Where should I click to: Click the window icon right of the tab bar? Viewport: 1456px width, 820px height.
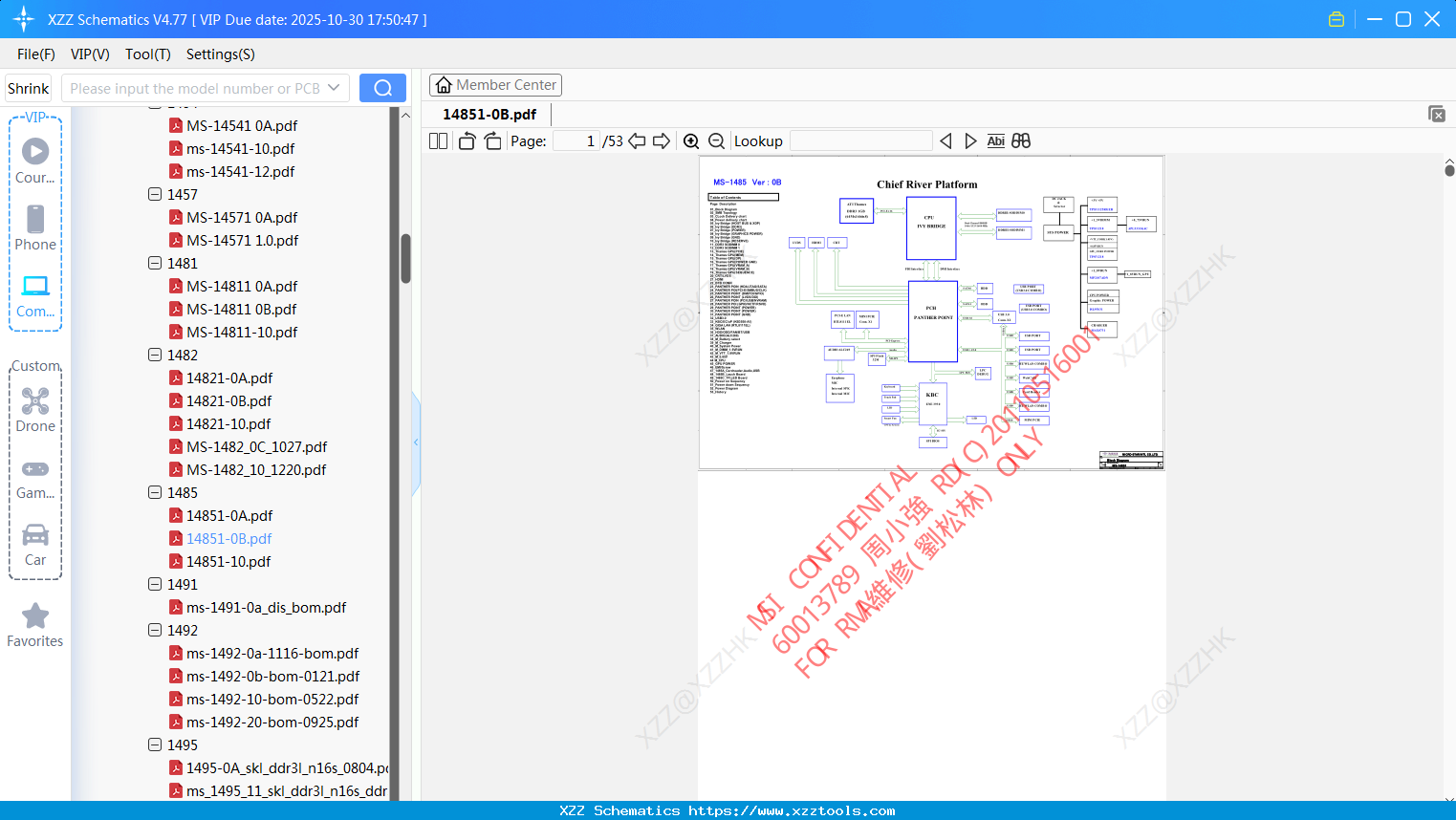tap(1437, 114)
